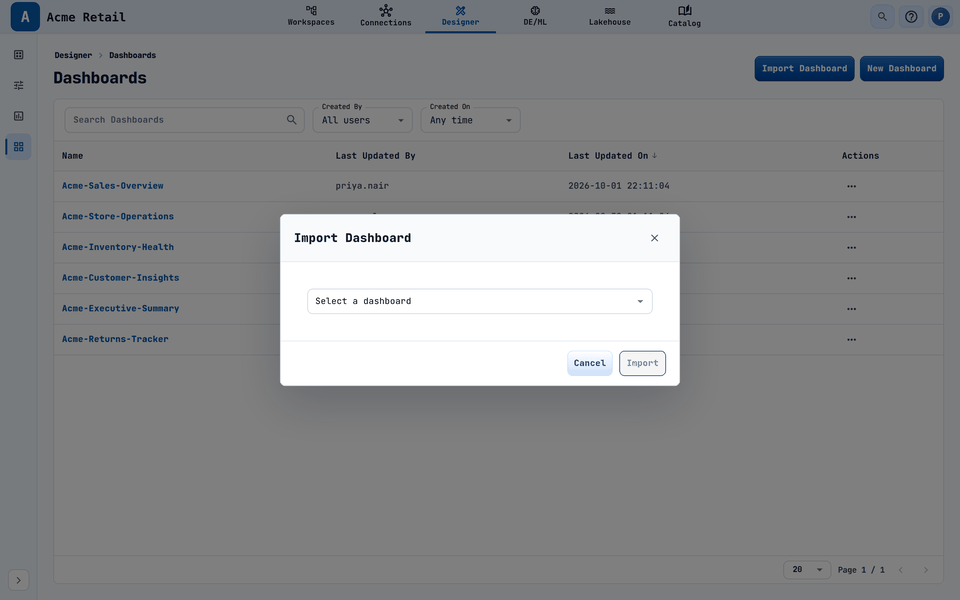Open the help question mark icon
Image resolution: width=960 pixels, height=600 pixels.
(x=911, y=17)
